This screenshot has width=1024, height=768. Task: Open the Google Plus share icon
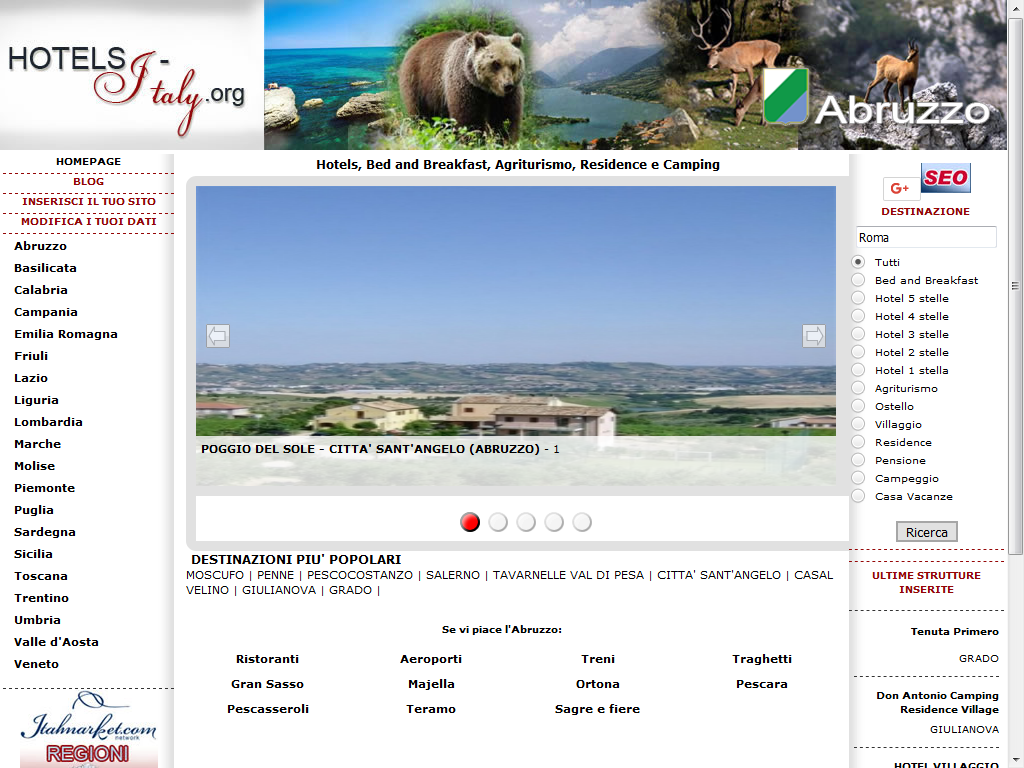pyautogui.click(x=901, y=189)
